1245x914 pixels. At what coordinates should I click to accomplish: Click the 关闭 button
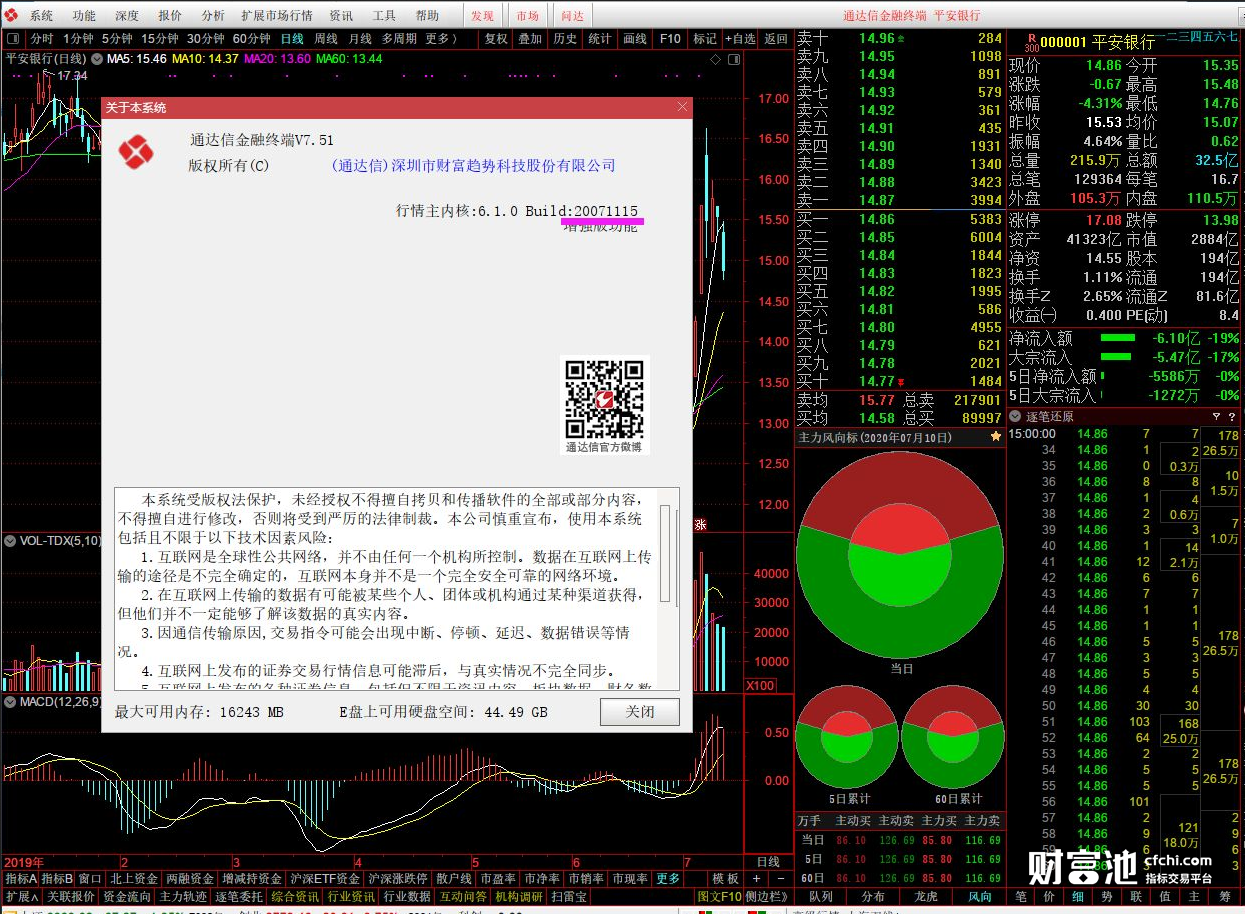click(640, 712)
